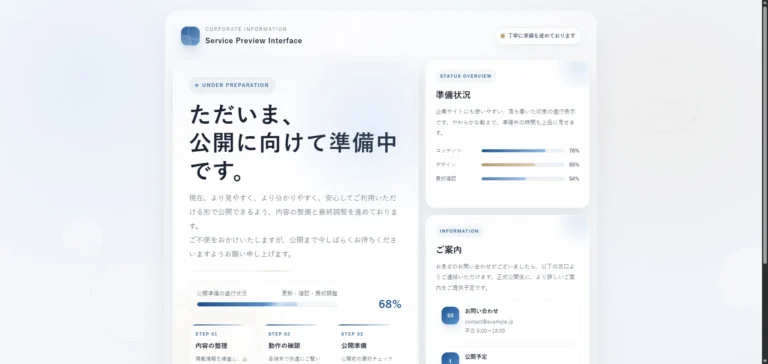Click the ご案内 heading

pos(449,250)
